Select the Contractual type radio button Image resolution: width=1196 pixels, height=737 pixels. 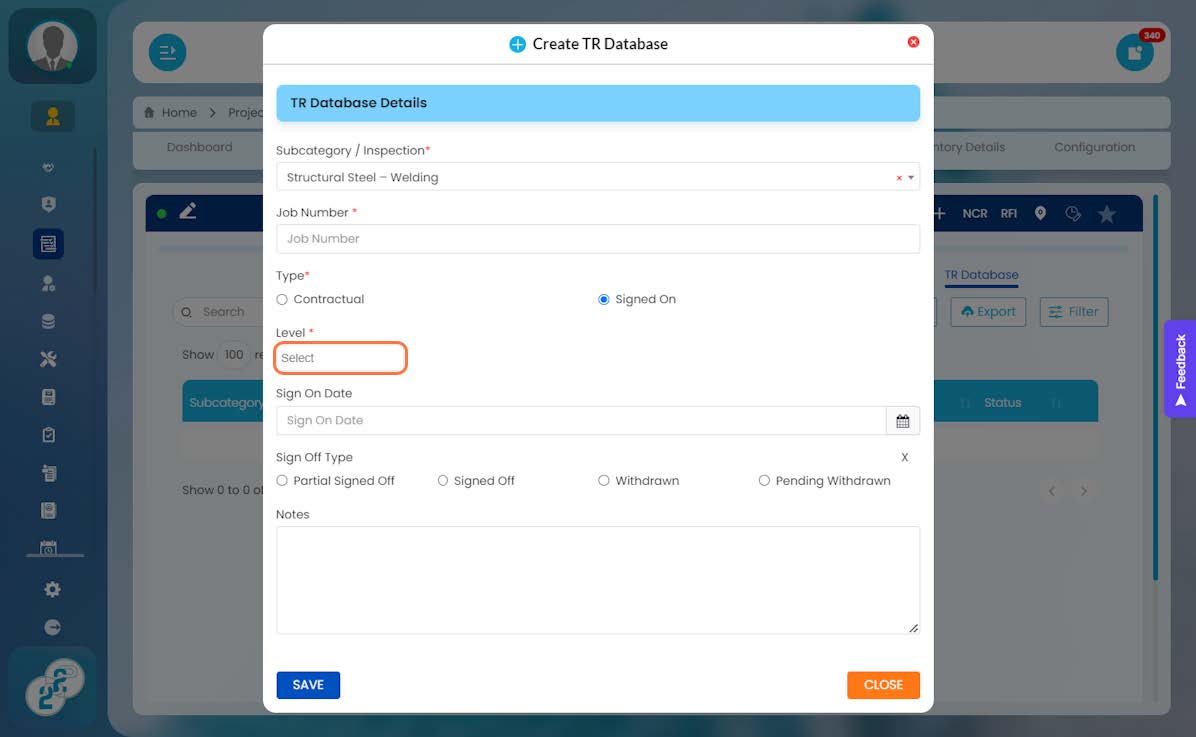coord(282,300)
